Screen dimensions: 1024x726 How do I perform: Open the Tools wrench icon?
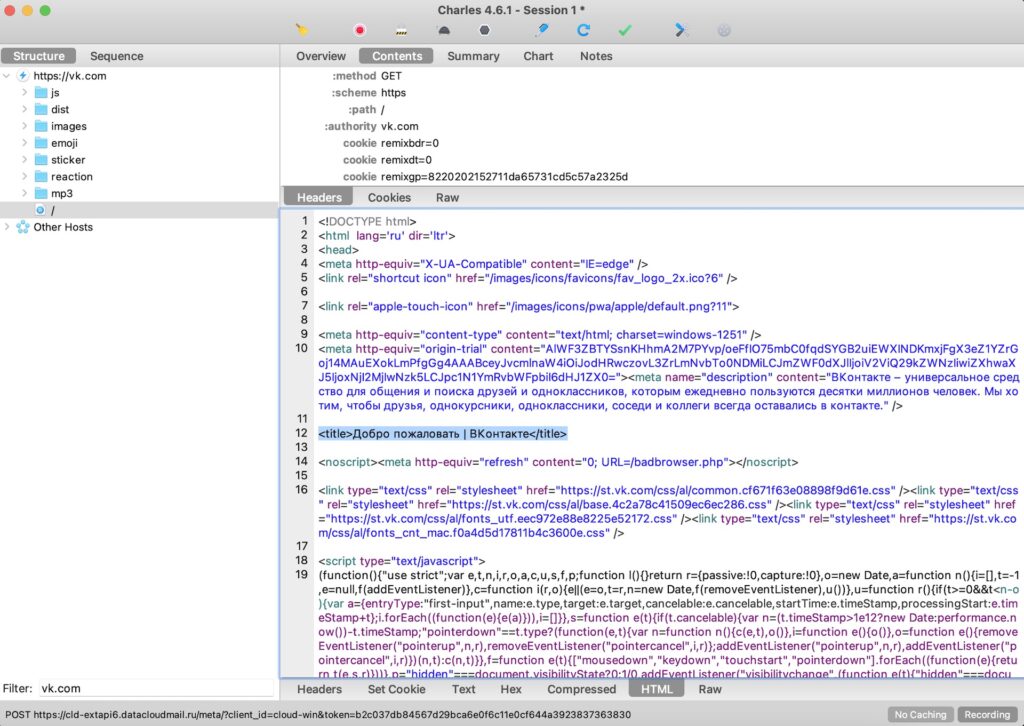(682, 30)
